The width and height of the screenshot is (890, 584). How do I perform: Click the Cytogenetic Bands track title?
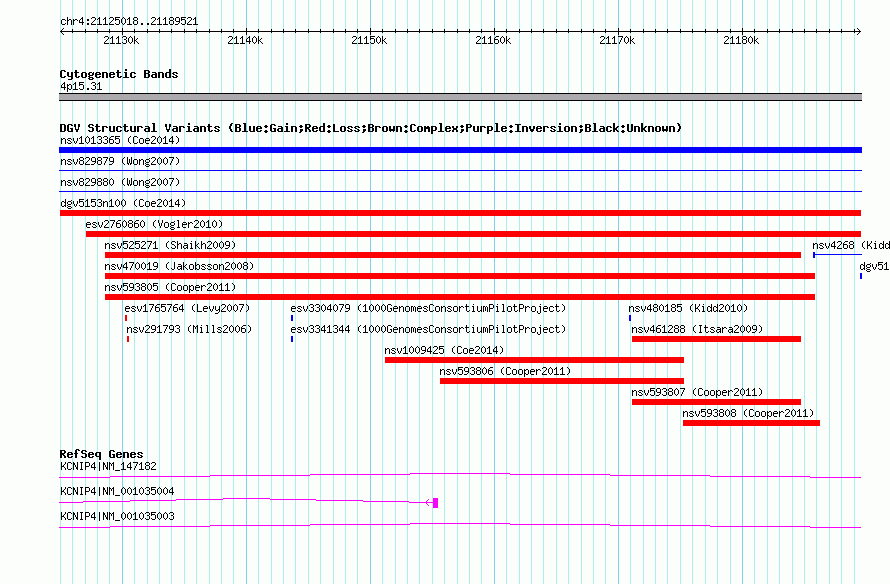pos(119,74)
